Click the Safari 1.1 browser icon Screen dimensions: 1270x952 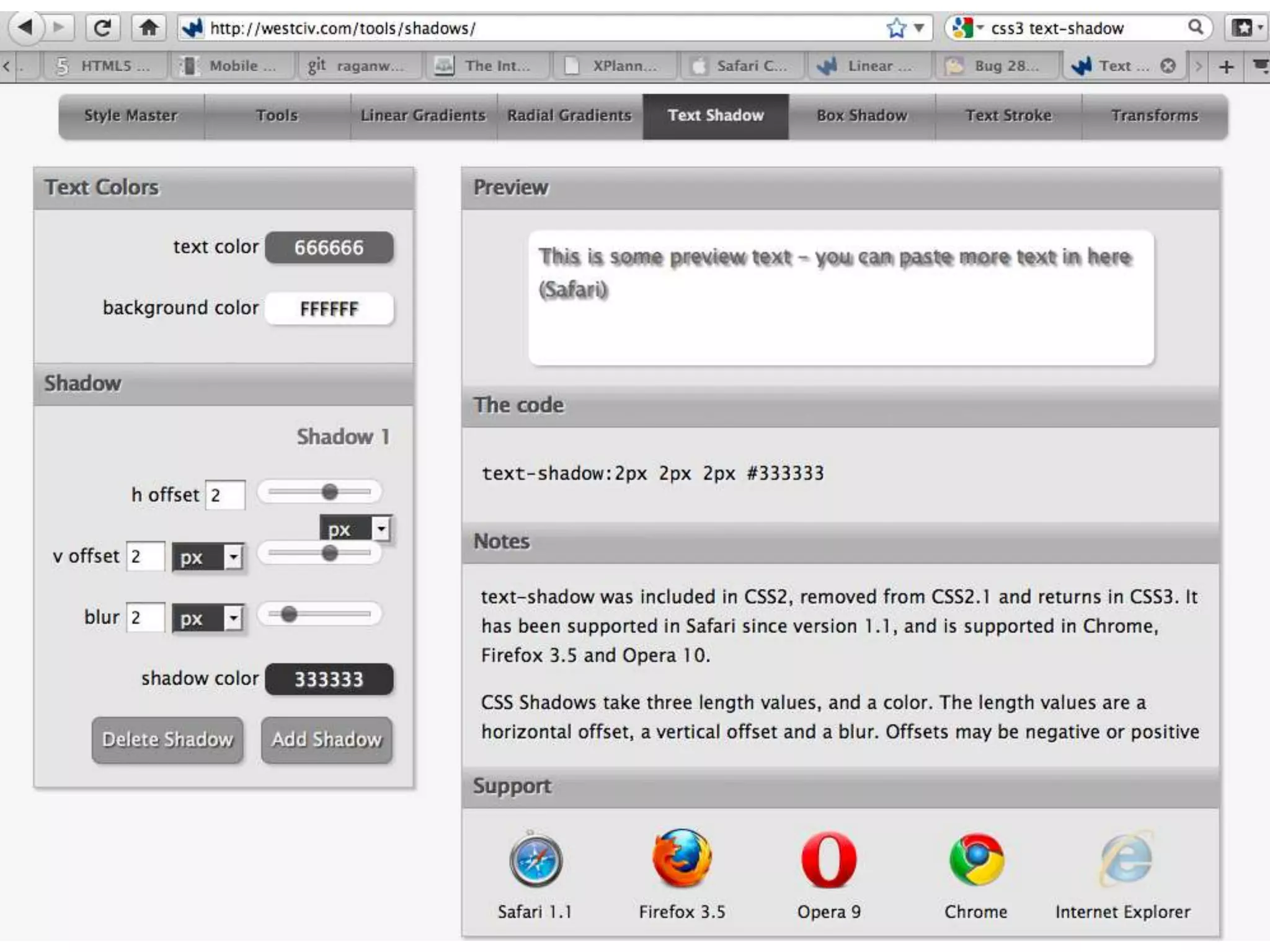coord(536,860)
